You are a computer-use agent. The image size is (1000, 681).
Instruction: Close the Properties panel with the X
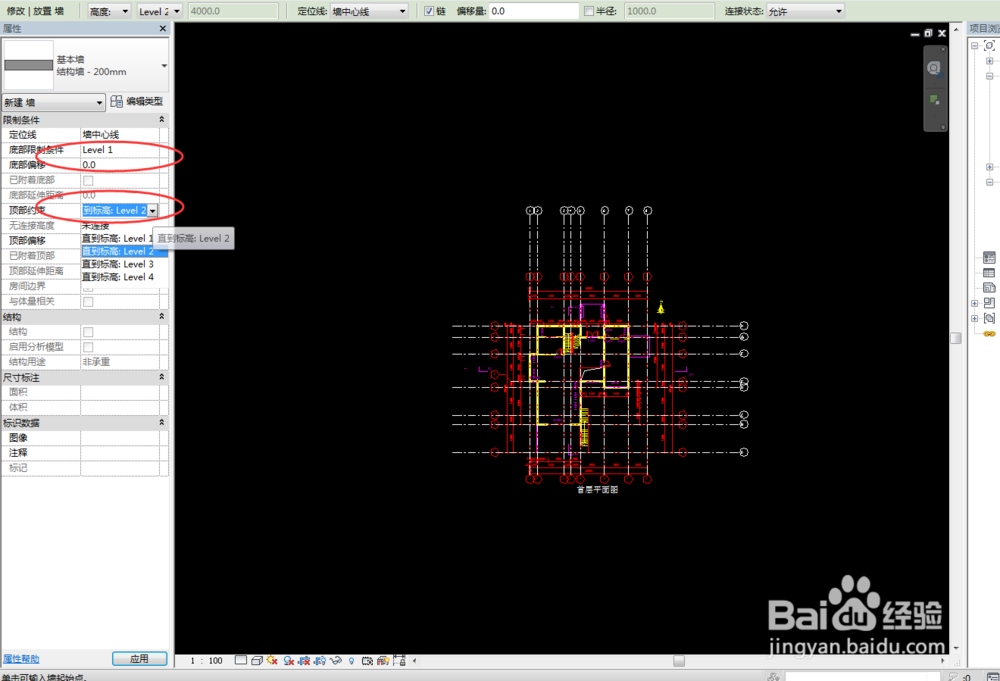(x=163, y=28)
